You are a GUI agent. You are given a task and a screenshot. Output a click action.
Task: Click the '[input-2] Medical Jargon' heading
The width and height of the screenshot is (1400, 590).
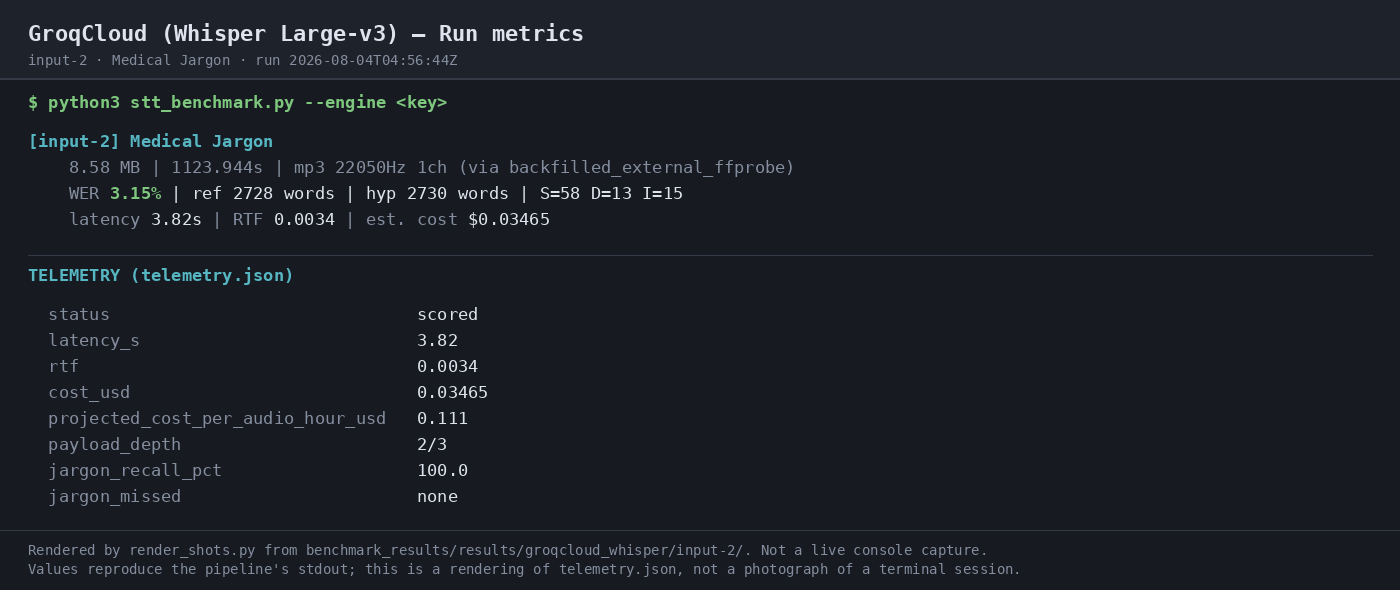150,142
